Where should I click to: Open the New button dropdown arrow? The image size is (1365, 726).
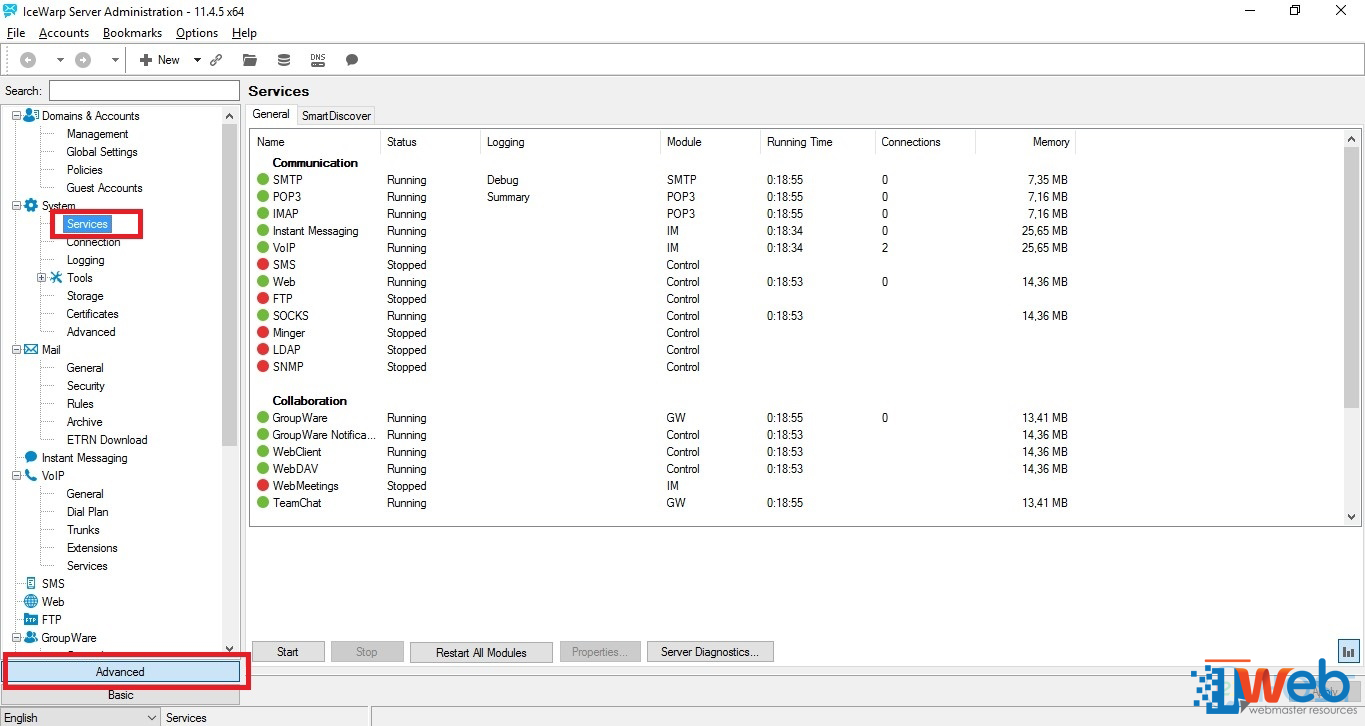click(197, 60)
